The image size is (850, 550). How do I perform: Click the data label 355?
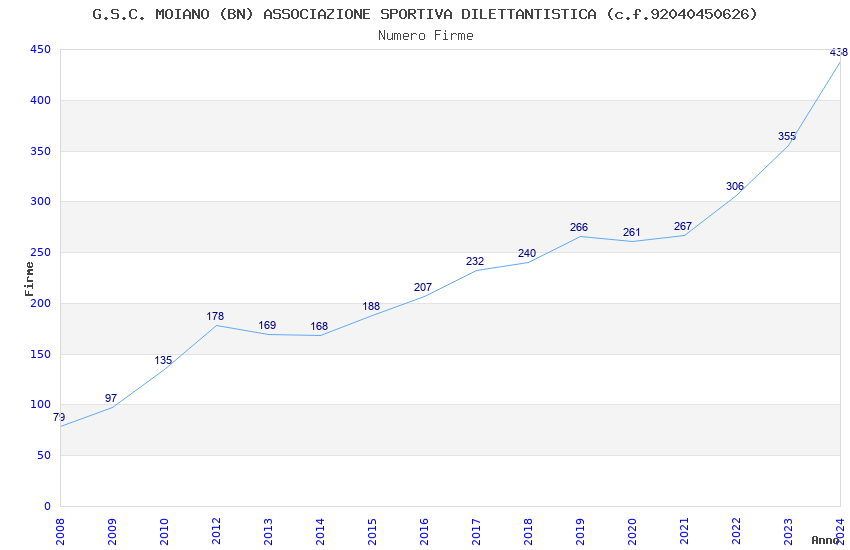coord(787,136)
